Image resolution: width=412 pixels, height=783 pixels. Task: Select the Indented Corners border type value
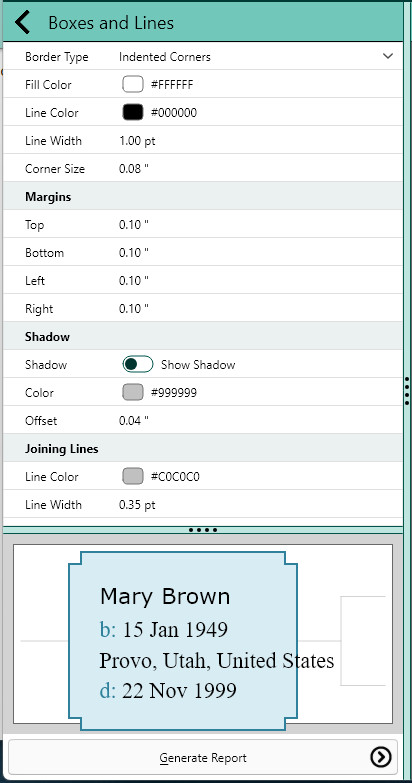(x=165, y=57)
